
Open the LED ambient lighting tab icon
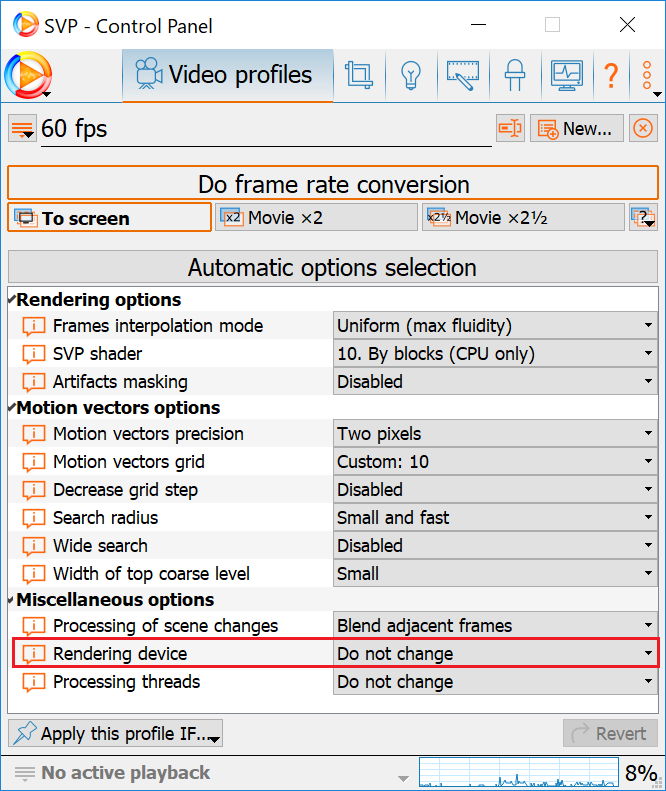(514, 75)
